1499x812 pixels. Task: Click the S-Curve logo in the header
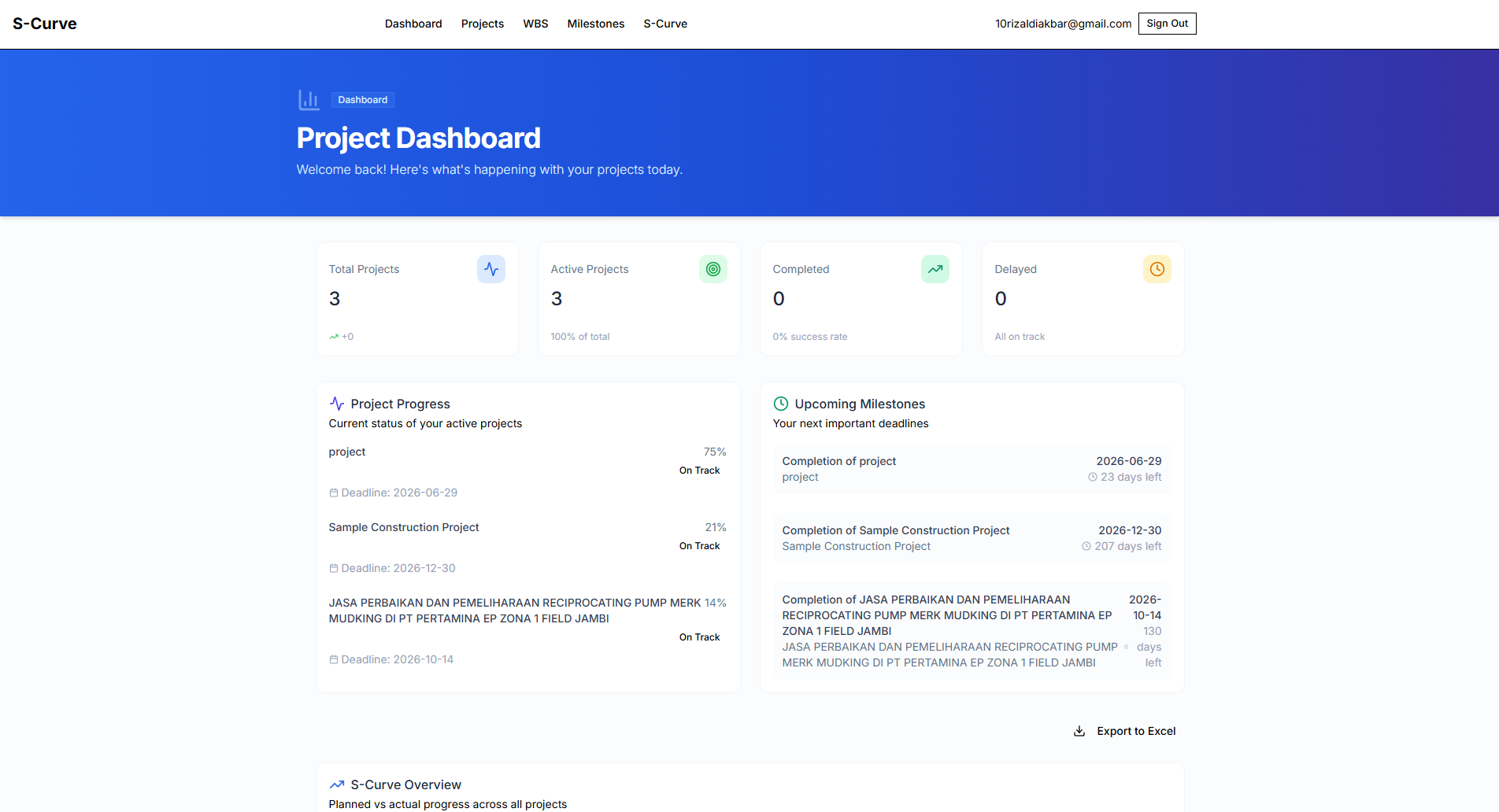(x=45, y=24)
